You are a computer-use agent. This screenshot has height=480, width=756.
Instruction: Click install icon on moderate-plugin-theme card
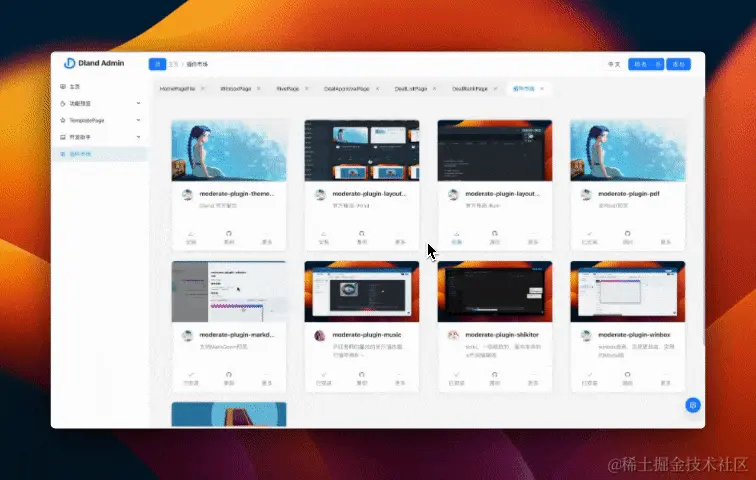(191, 234)
